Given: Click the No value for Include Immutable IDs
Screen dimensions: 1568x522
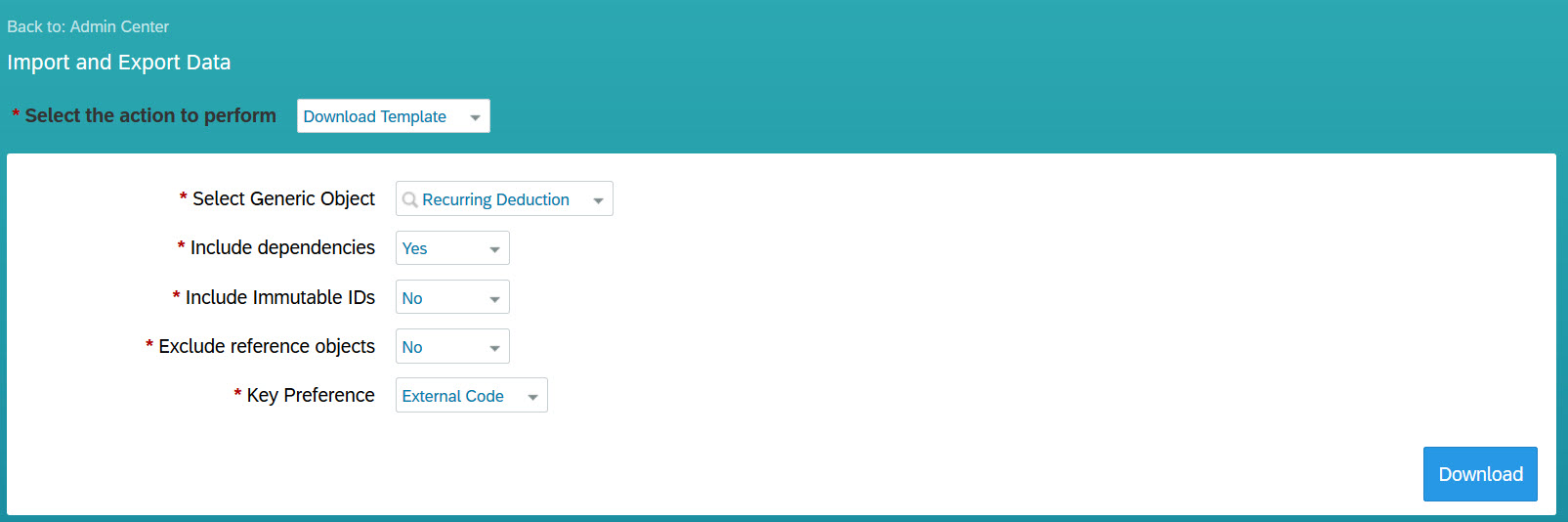Looking at the screenshot, I should pos(412,298).
